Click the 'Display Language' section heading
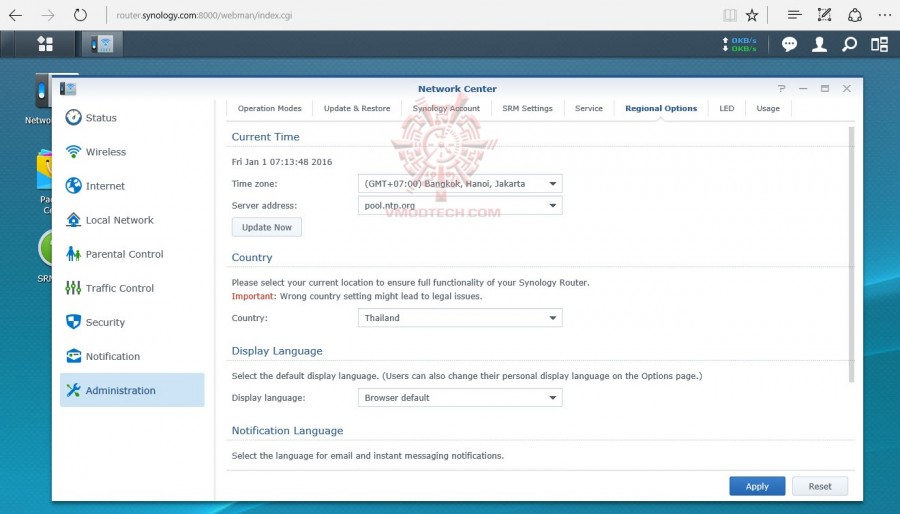 point(277,351)
